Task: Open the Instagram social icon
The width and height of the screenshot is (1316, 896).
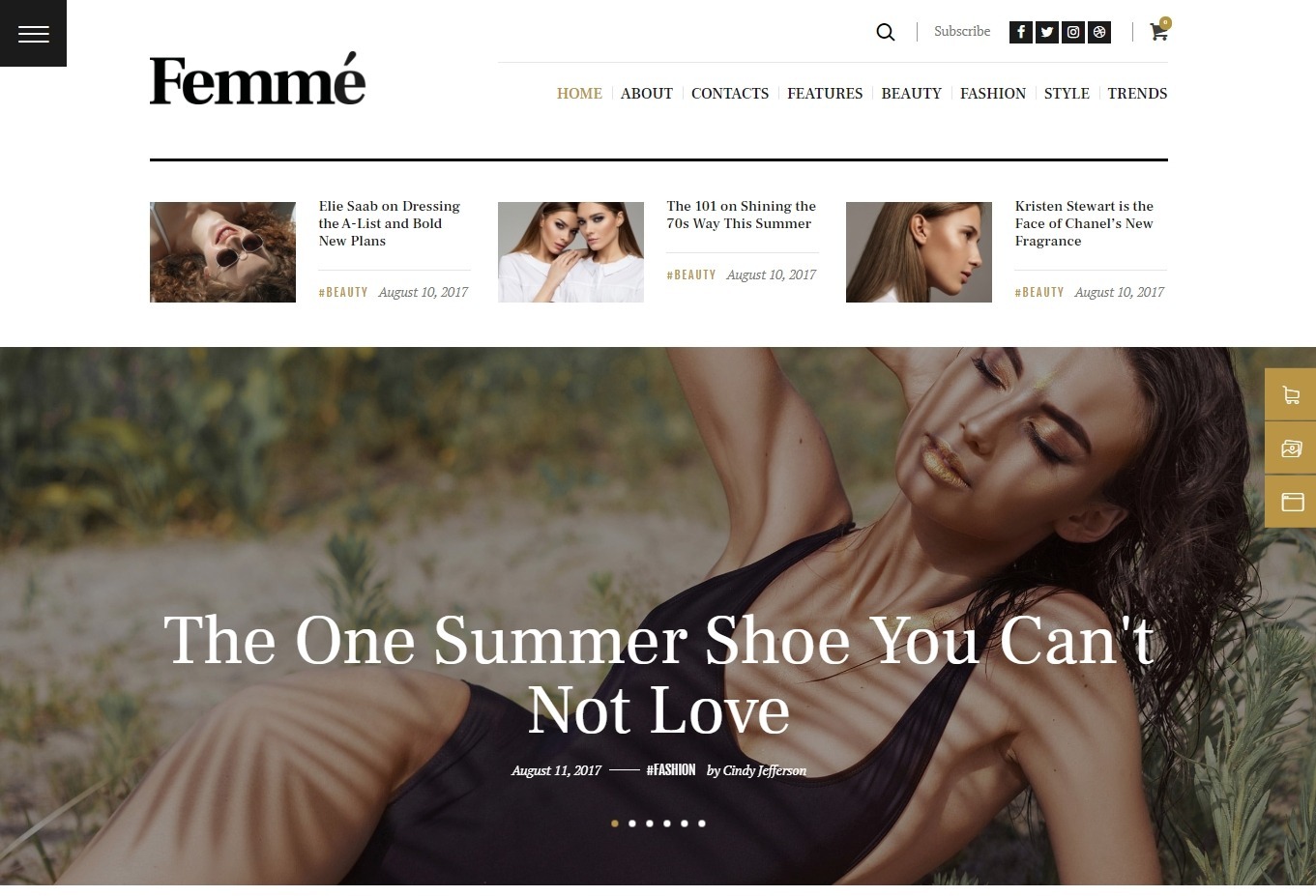Action: pyautogui.click(x=1072, y=32)
